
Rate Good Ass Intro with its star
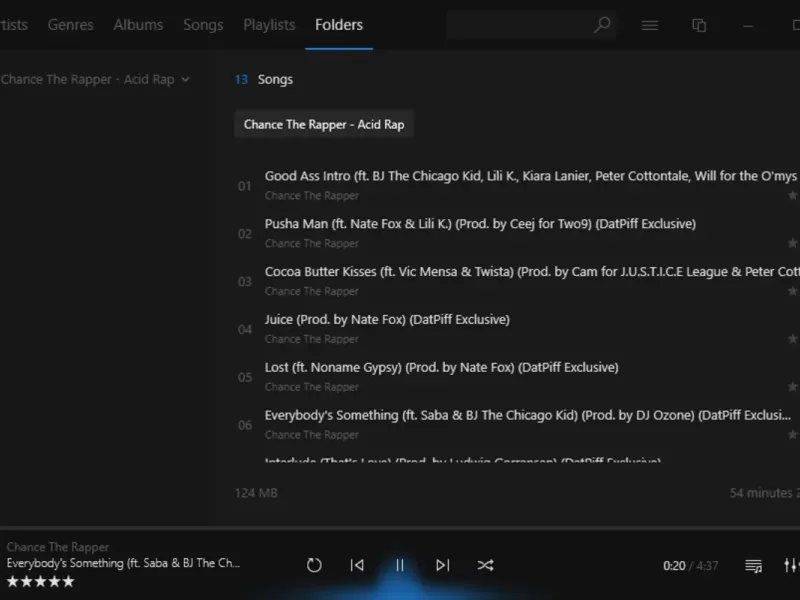pyautogui.click(x=792, y=195)
